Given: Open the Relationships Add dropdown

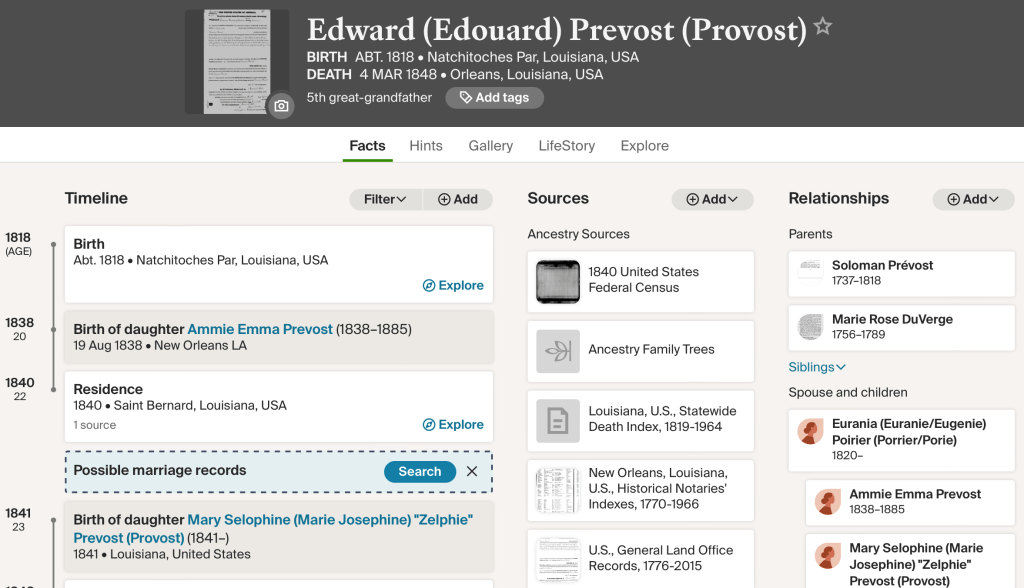Looking at the screenshot, I should point(973,199).
